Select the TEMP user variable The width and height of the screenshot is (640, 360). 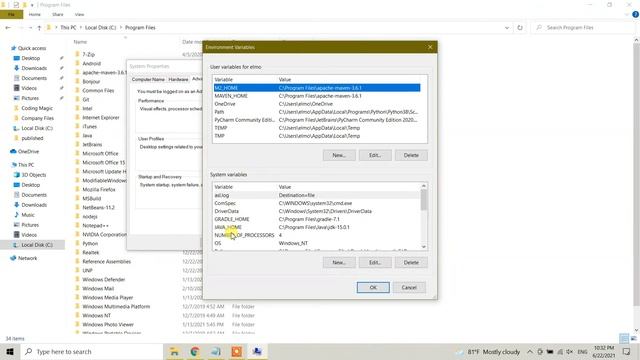(x=317, y=128)
